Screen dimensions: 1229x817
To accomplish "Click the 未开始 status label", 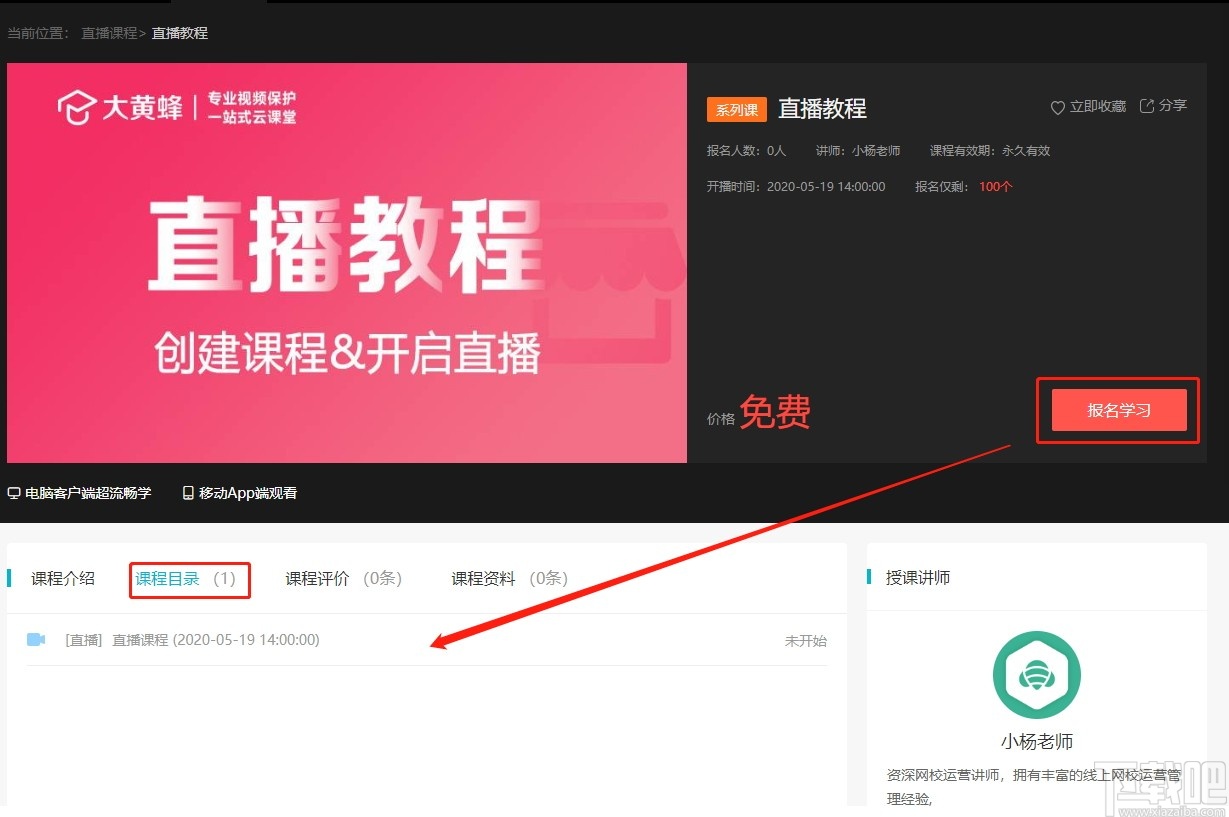I will click(805, 640).
